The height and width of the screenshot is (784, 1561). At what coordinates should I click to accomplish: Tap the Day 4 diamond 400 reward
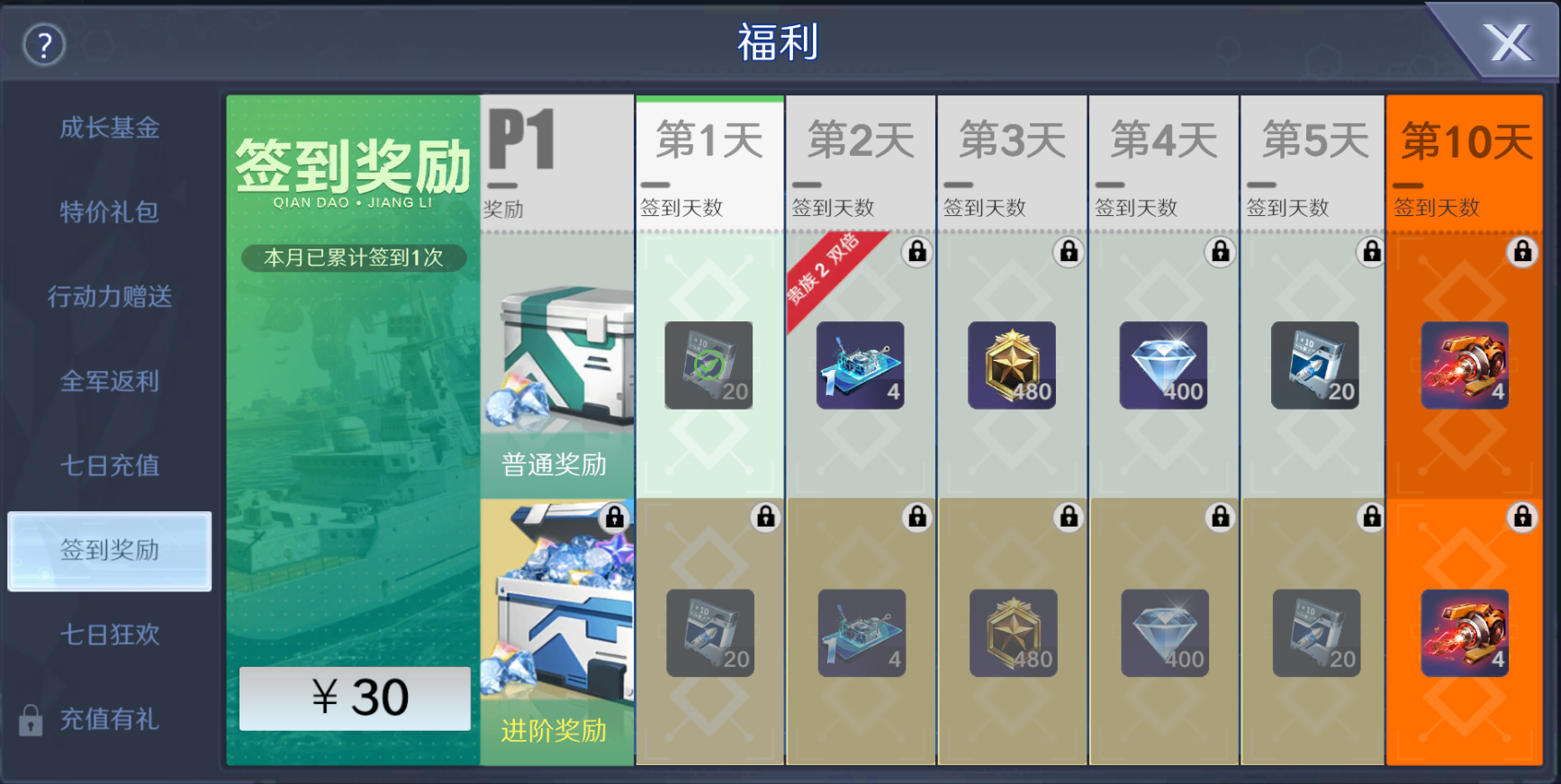point(1163,365)
